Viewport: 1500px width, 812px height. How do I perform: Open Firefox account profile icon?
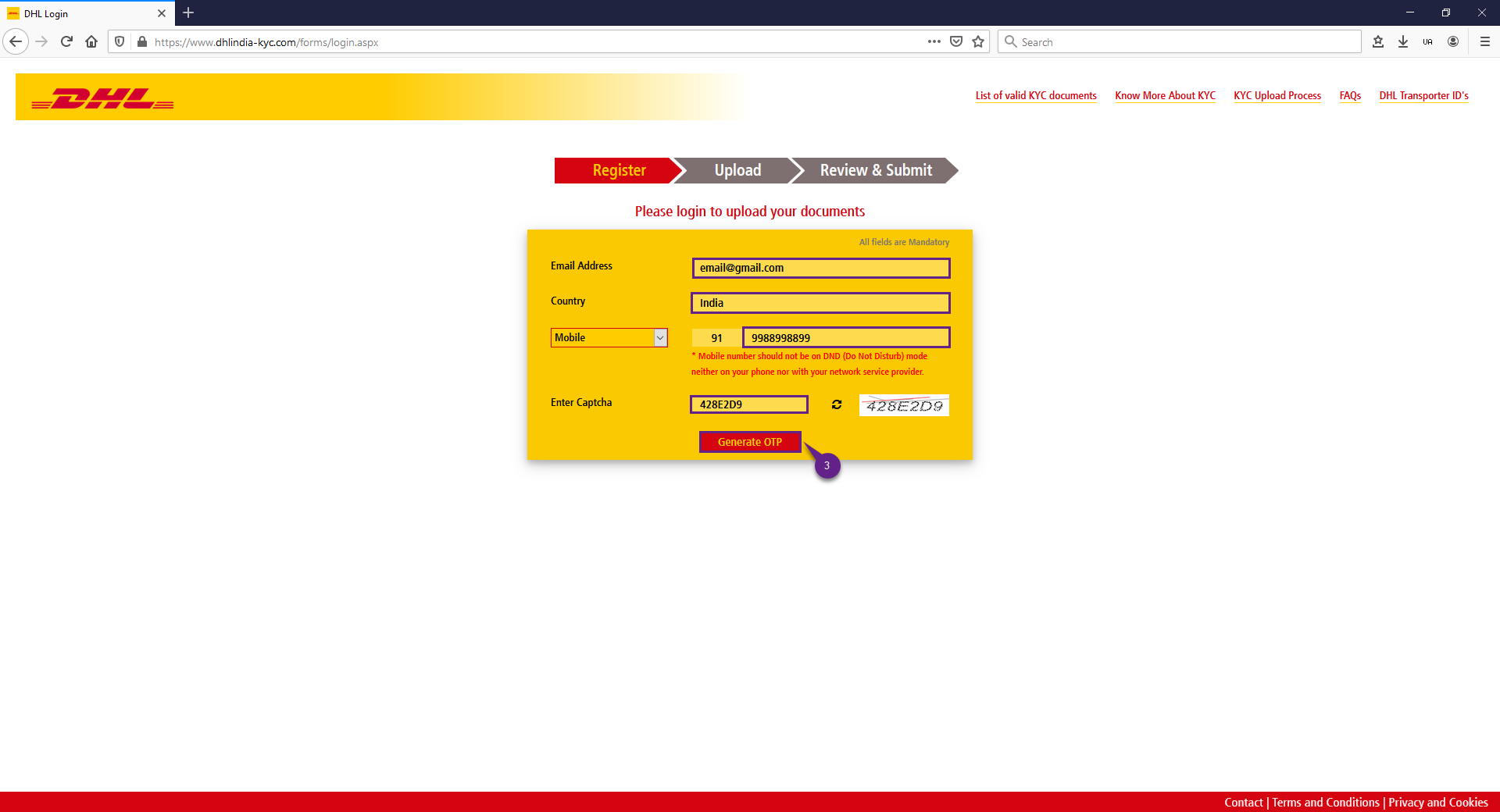pos(1453,41)
